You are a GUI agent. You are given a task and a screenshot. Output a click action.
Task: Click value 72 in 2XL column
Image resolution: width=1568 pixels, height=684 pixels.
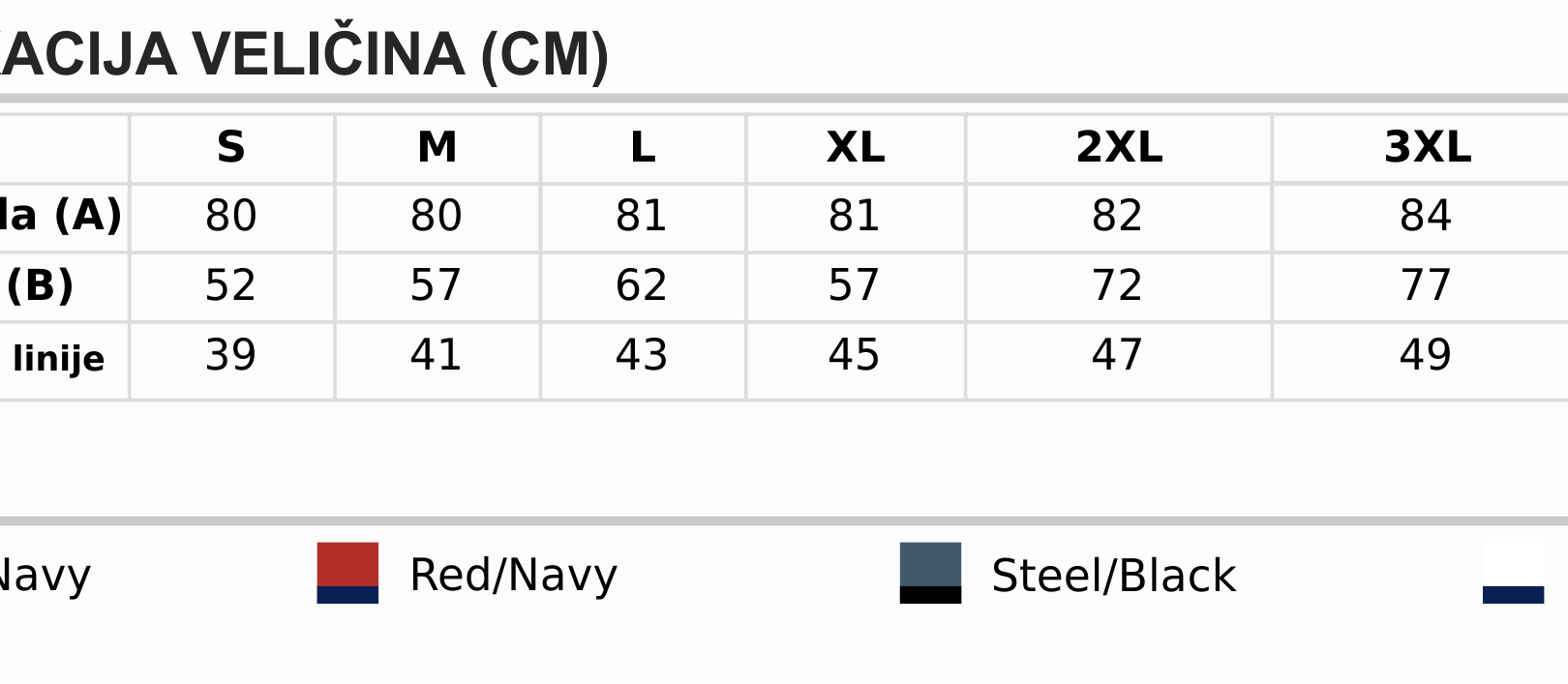click(x=1118, y=285)
